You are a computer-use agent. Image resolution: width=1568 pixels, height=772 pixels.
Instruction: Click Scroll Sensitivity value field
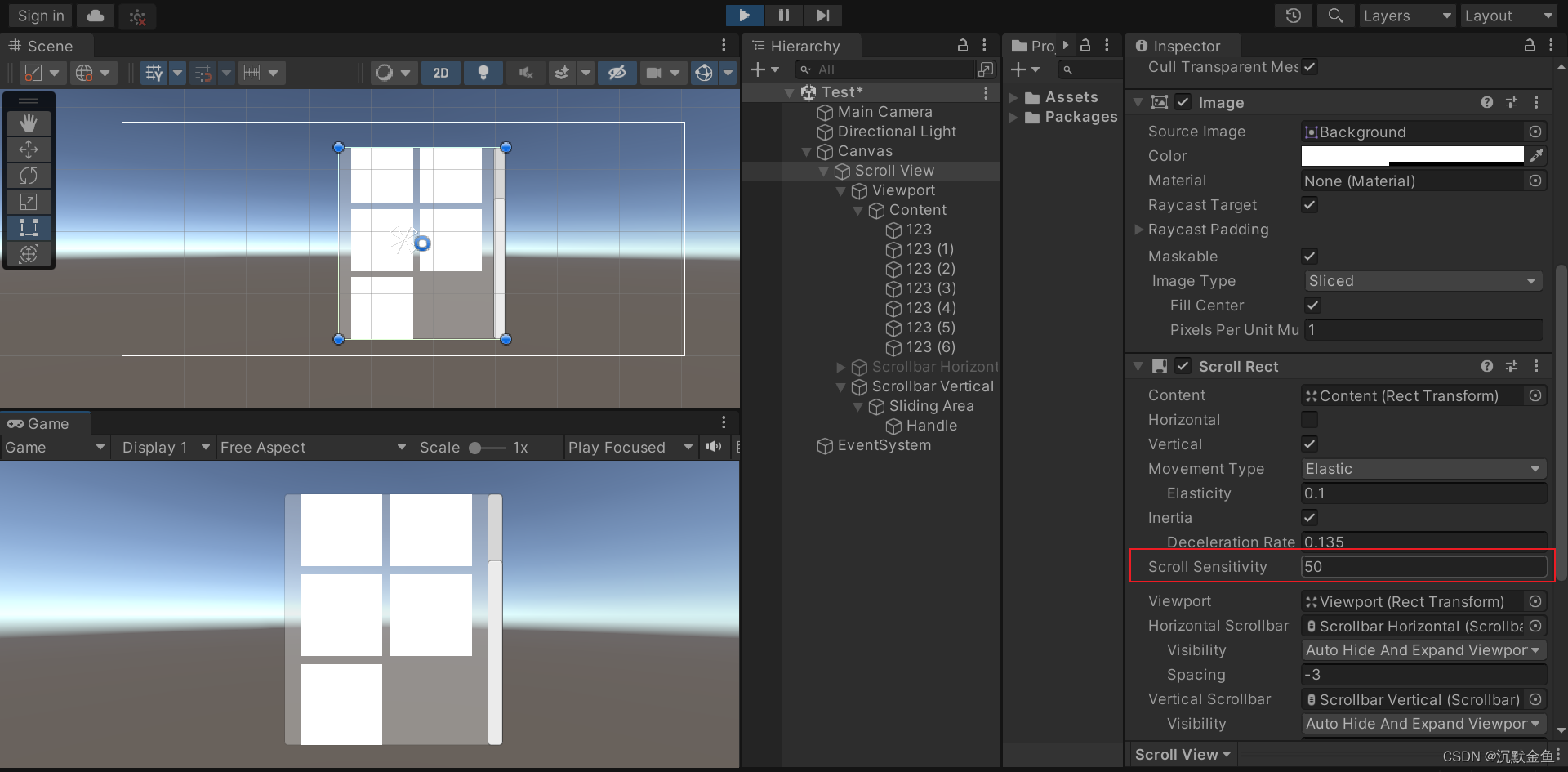1423,567
